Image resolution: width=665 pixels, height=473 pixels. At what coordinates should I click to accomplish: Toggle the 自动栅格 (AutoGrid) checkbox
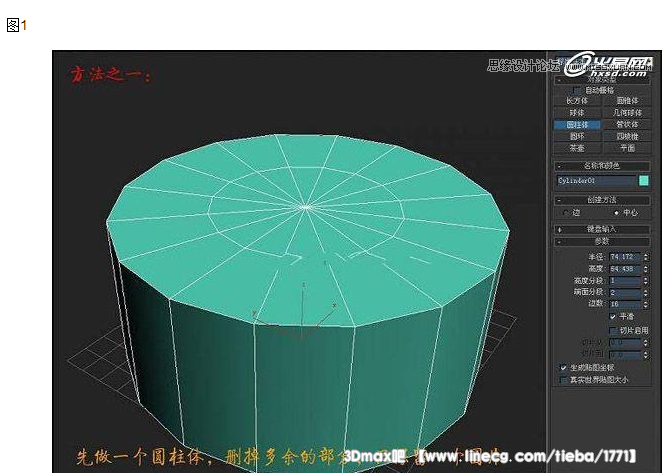577,90
